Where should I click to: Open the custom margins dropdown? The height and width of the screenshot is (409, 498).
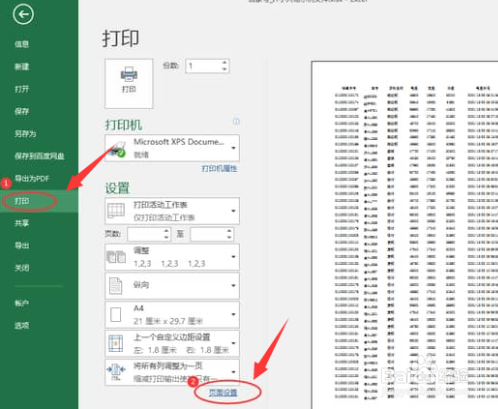point(172,344)
